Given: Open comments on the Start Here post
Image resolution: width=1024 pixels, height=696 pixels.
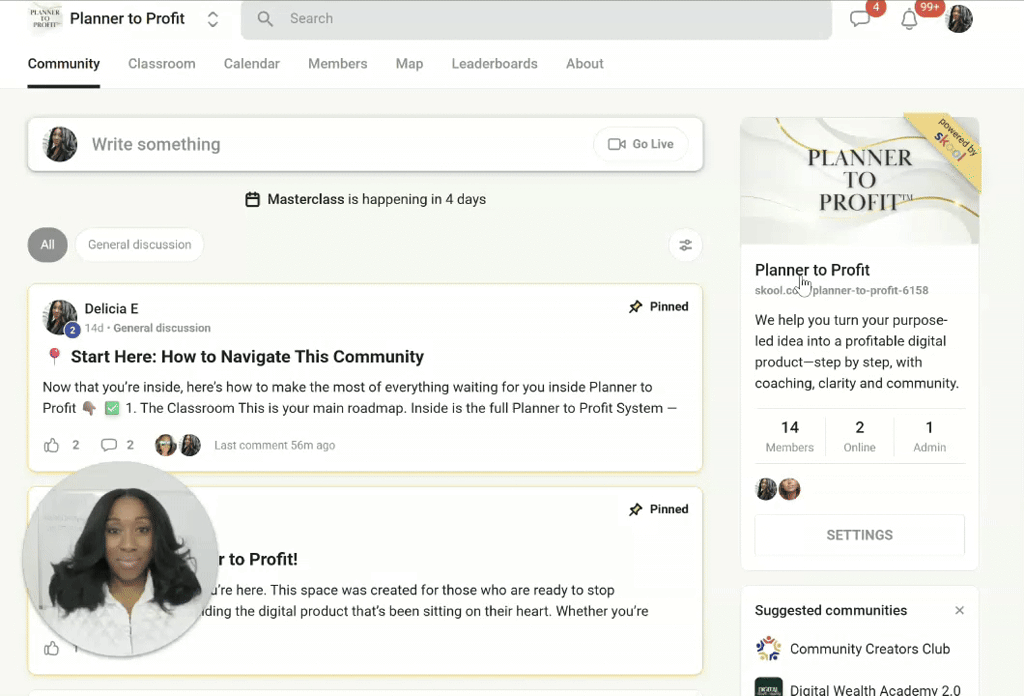Looking at the screenshot, I should pyautogui.click(x=109, y=445).
